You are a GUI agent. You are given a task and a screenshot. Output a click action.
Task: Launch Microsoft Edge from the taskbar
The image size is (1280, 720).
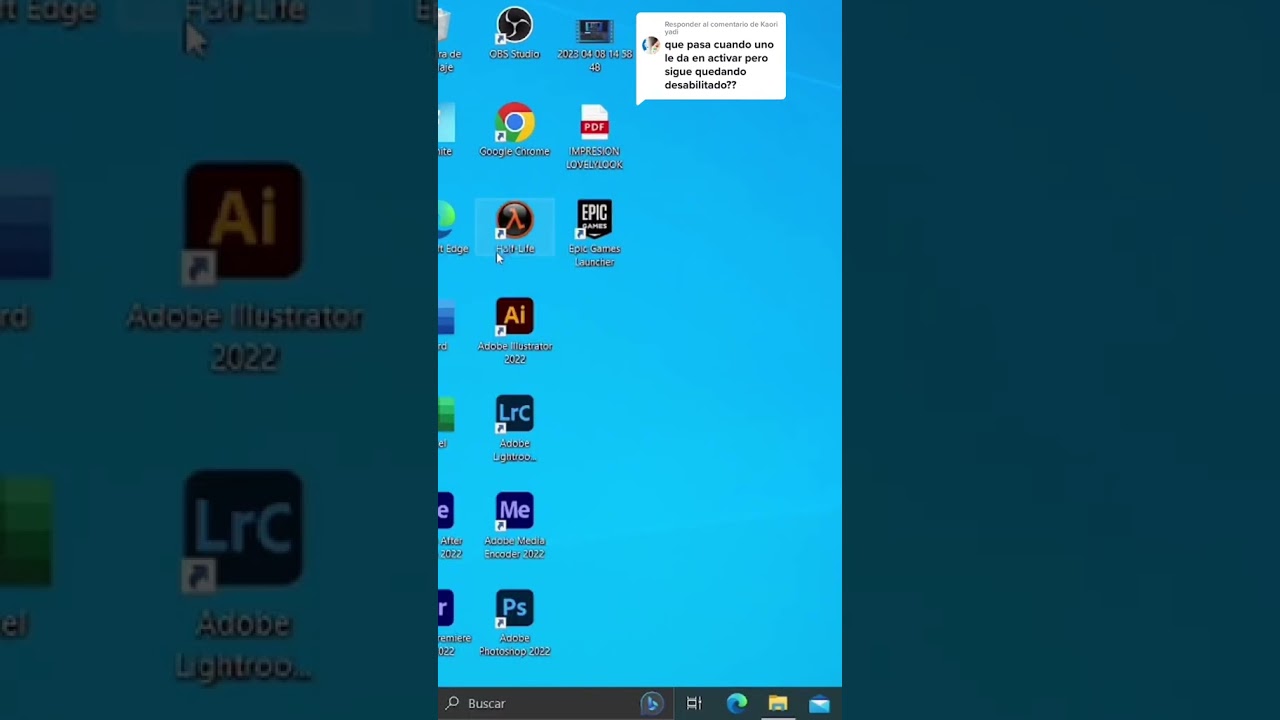[x=737, y=703]
